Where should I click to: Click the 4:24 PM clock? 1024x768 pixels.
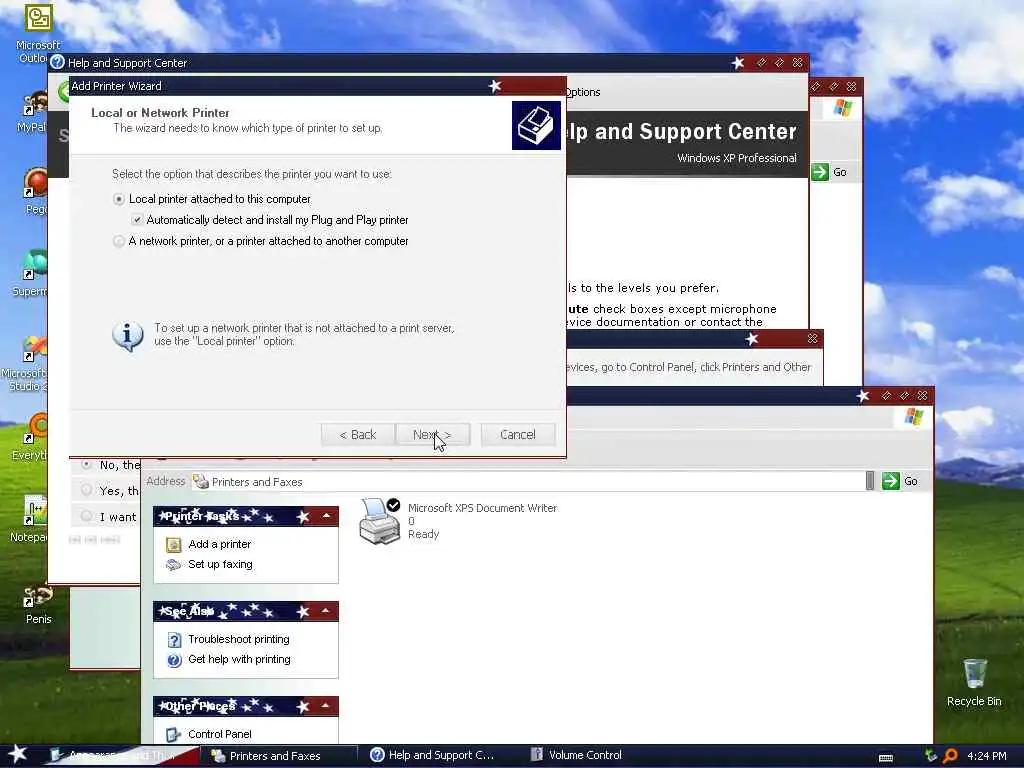tap(987, 756)
